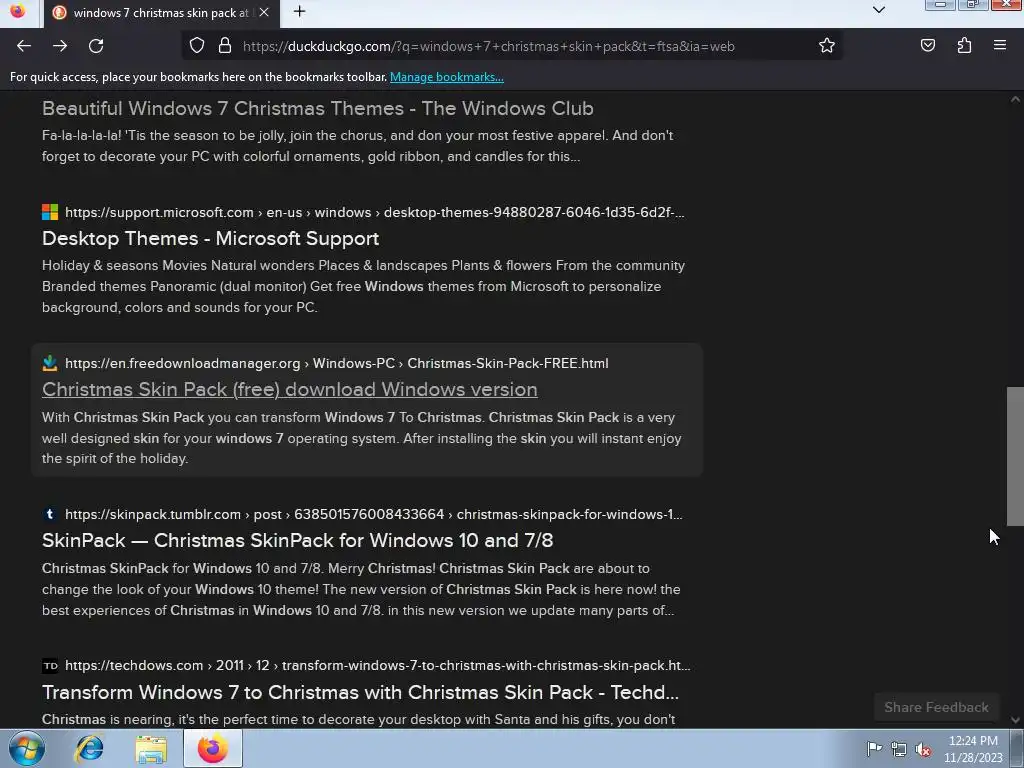Click the Microsoft logo favicon

pyautogui.click(x=50, y=212)
